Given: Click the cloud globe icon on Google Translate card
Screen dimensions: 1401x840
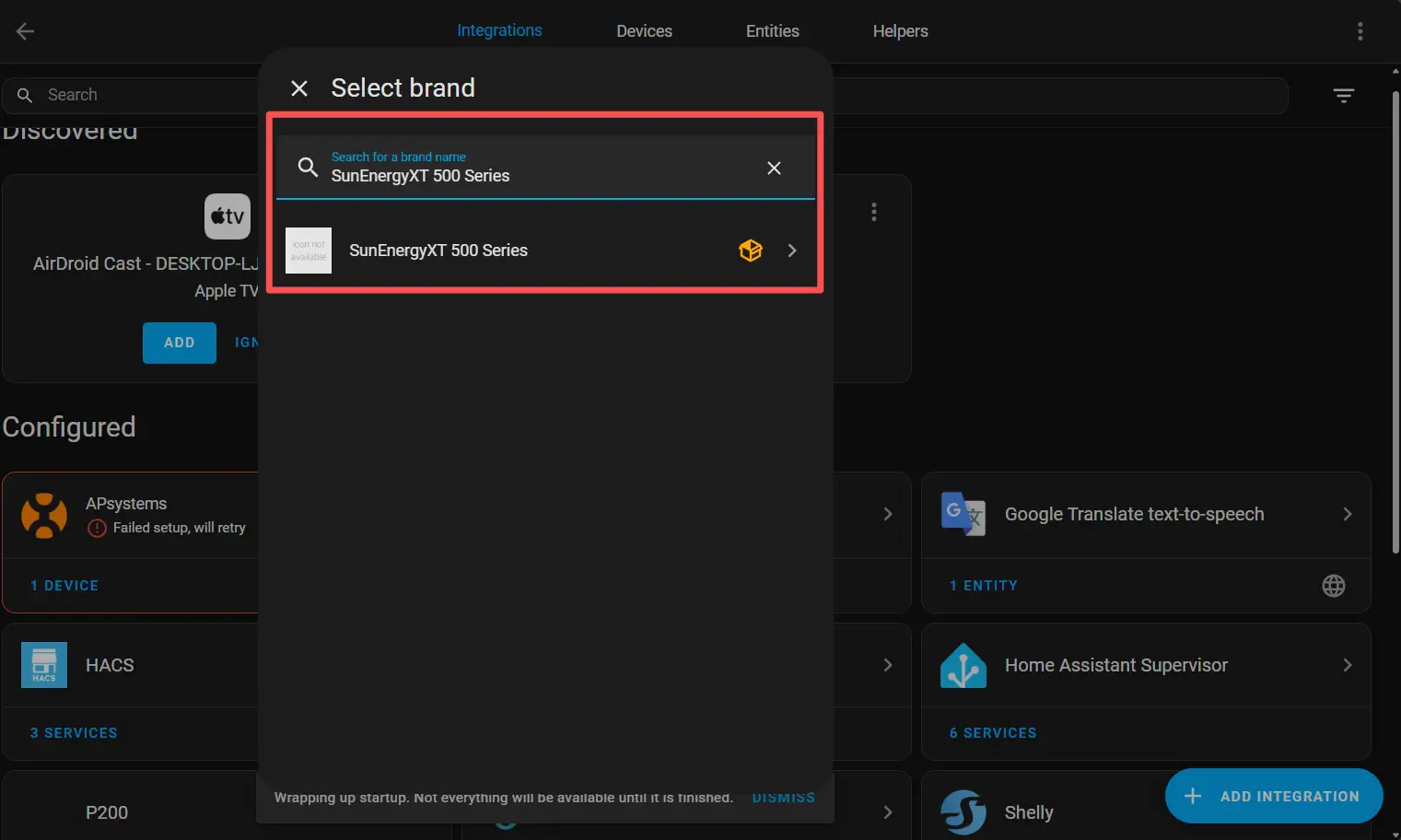Looking at the screenshot, I should click(1333, 586).
